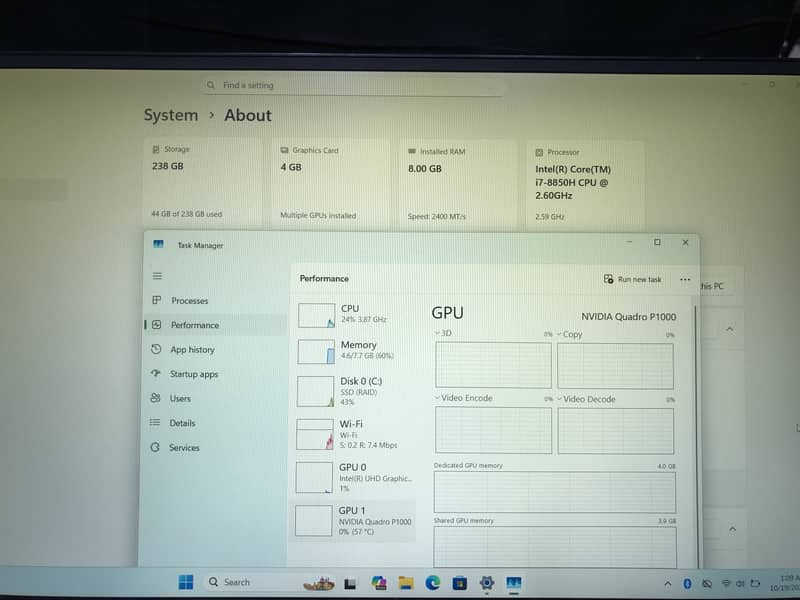Click the Details list icon

[155, 422]
